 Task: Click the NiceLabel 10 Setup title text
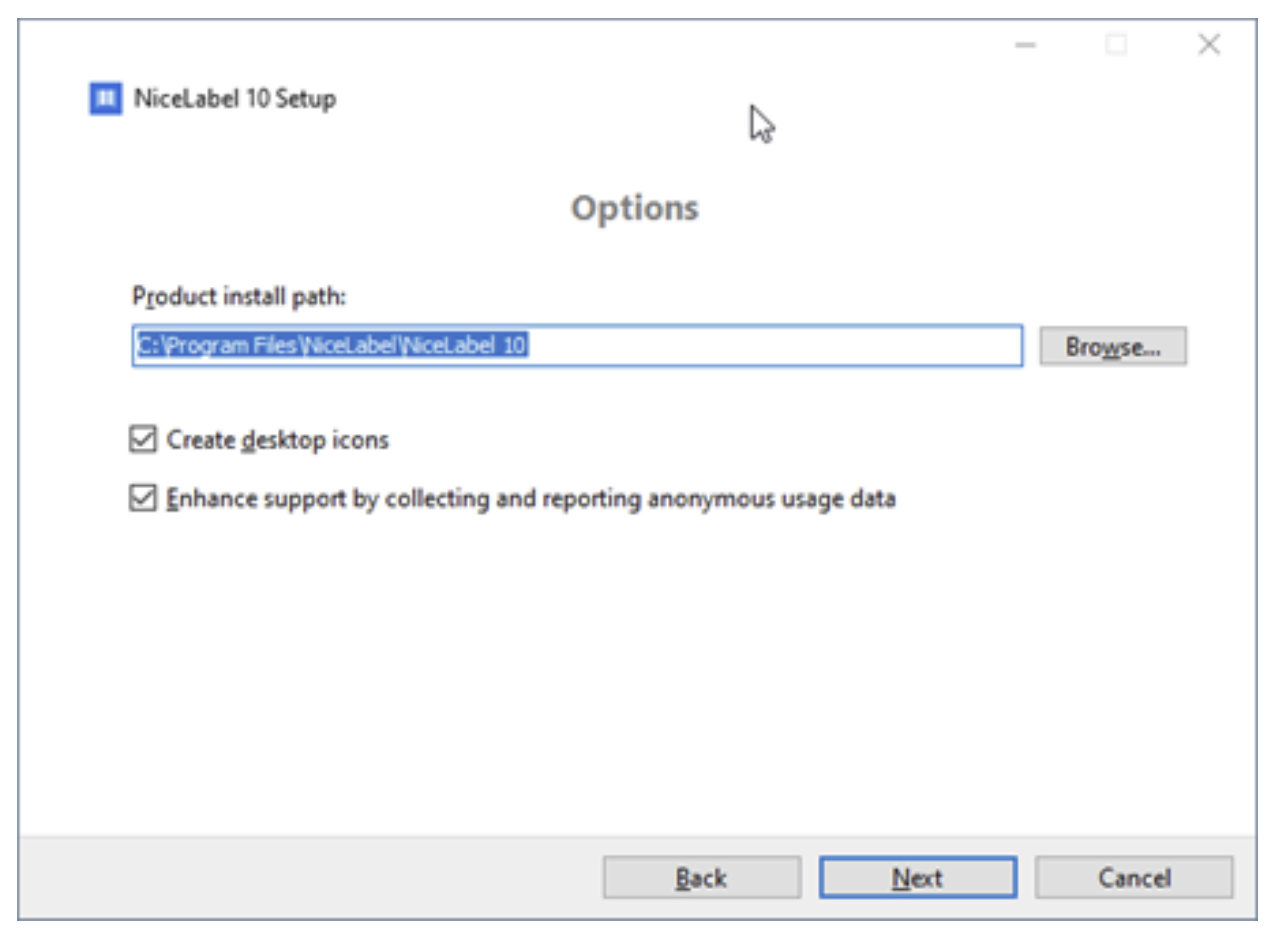235,99
